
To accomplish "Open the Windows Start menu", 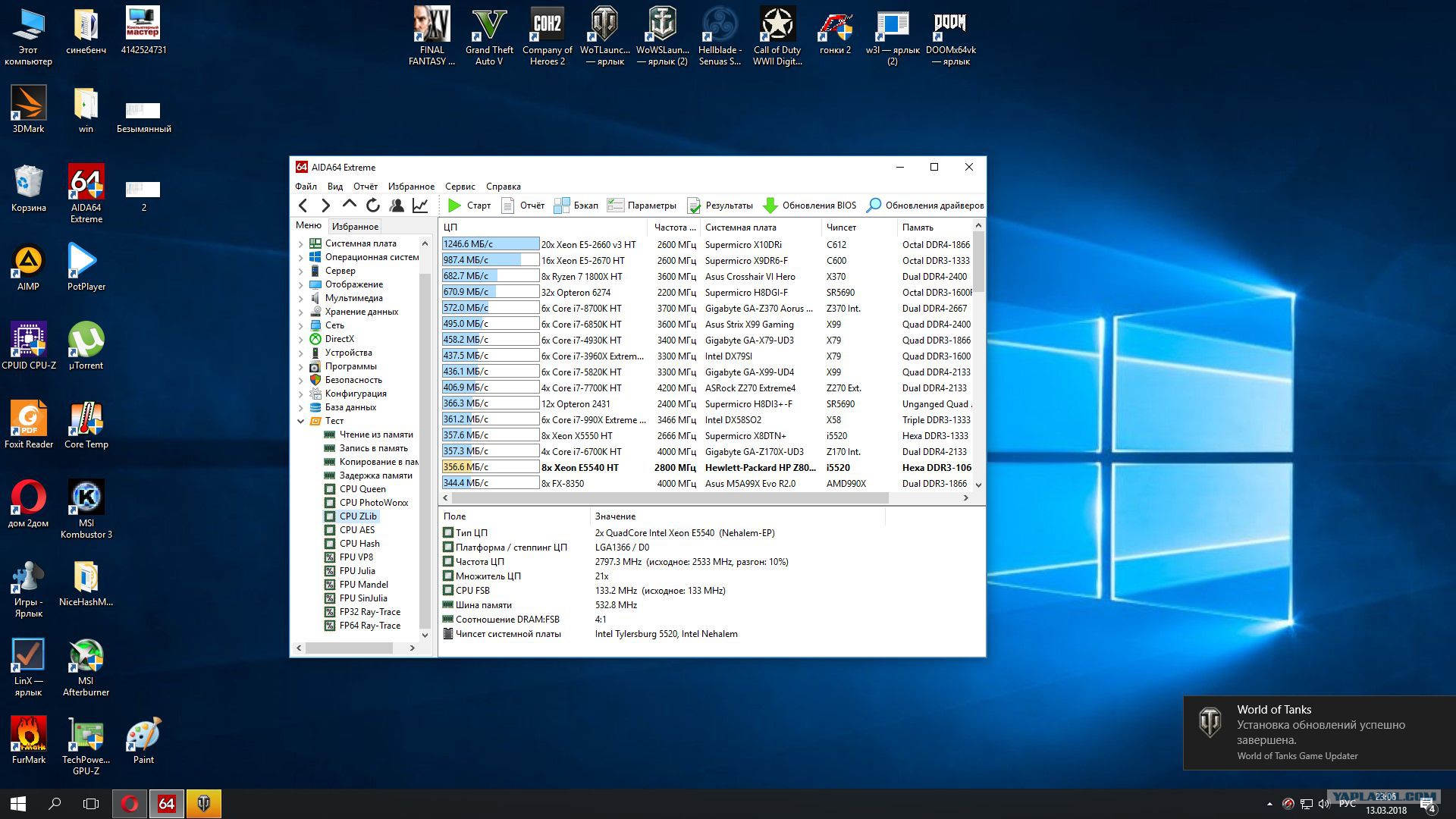I will (18, 804).
